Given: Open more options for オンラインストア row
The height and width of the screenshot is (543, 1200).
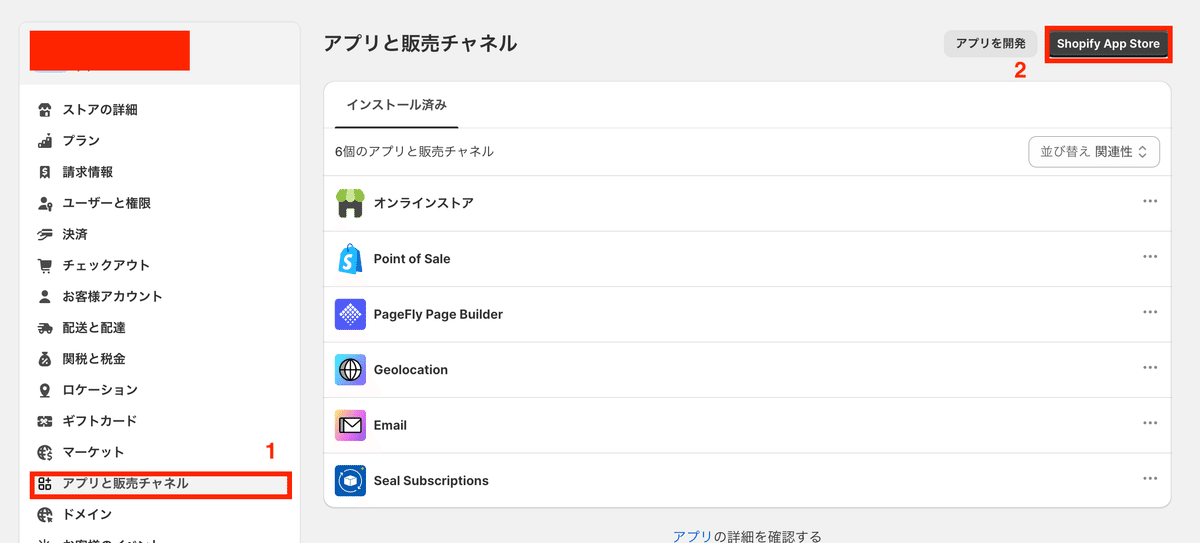Looking at the screenshot, I should [1150, 201].
